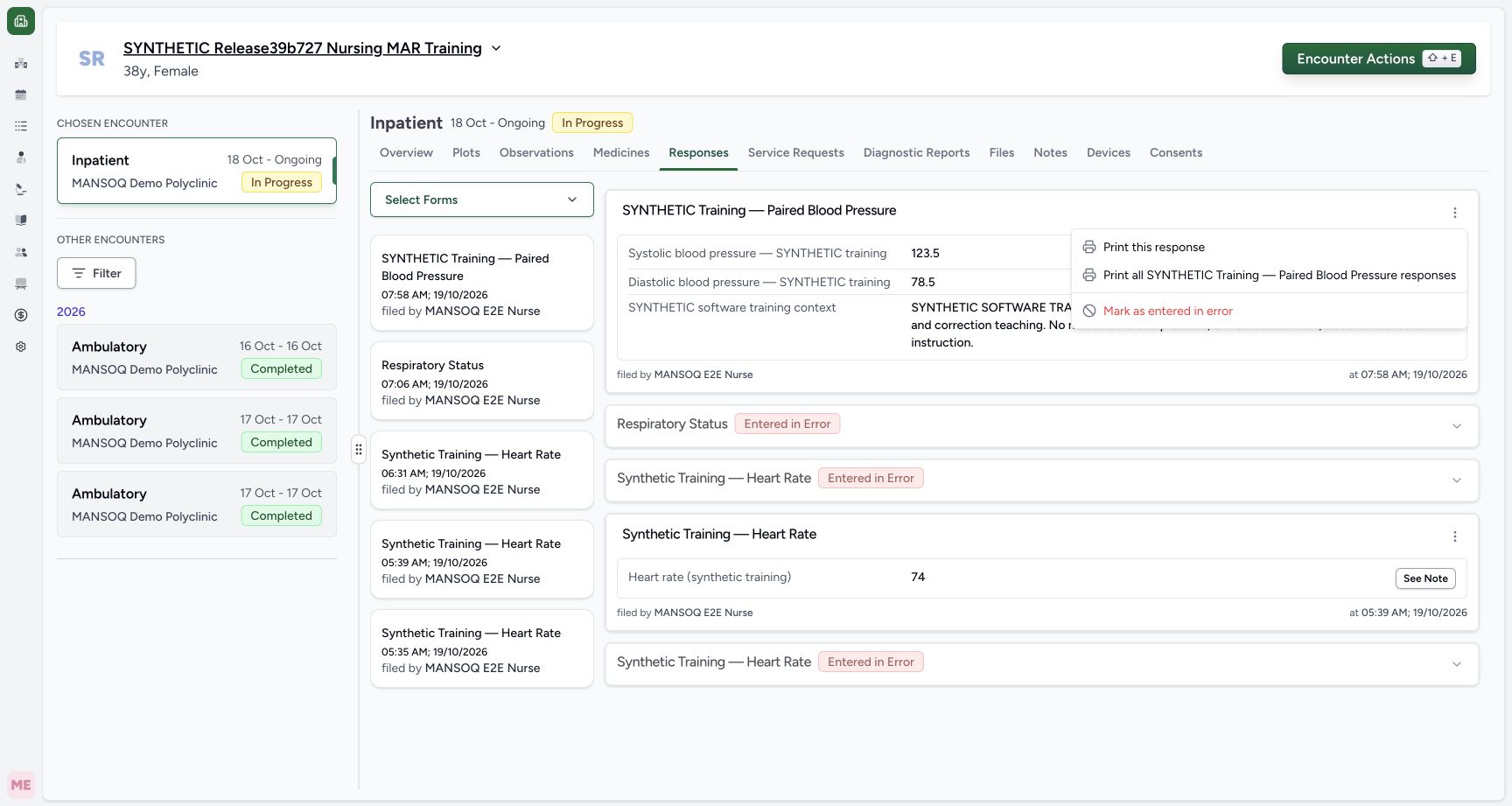Switch to the Medicines tab
Screen dimensions: 1512x806
pyautogui.click(x=621, y=152)
